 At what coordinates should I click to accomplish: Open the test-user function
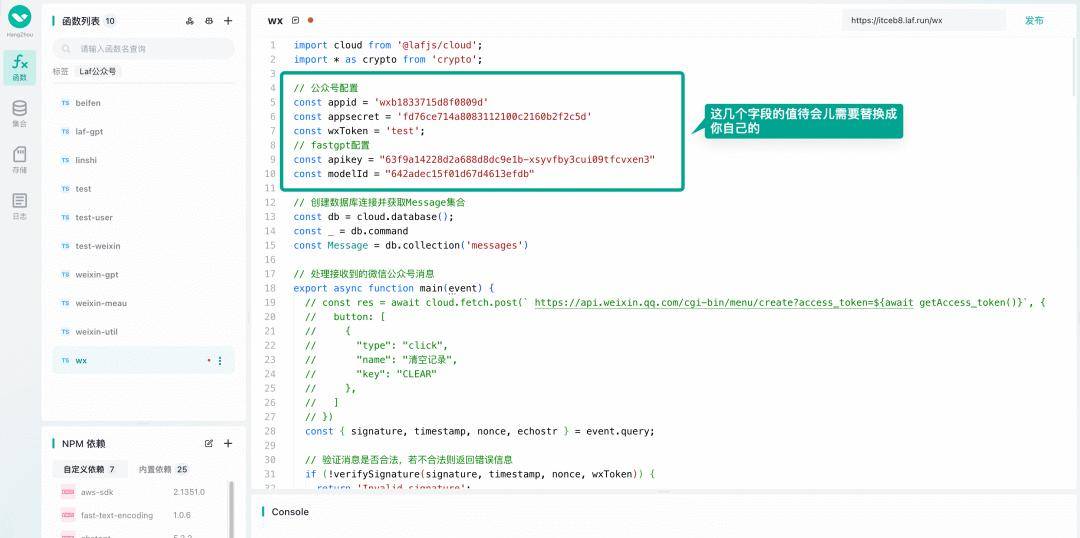click(143, 217)
